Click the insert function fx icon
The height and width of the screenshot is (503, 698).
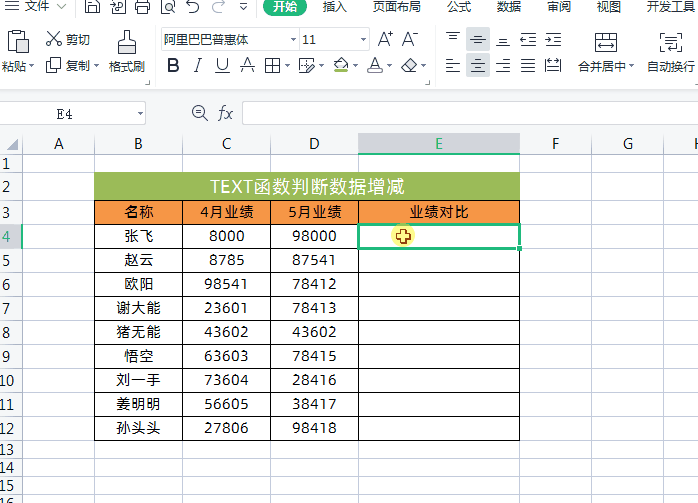coord(226,114)
